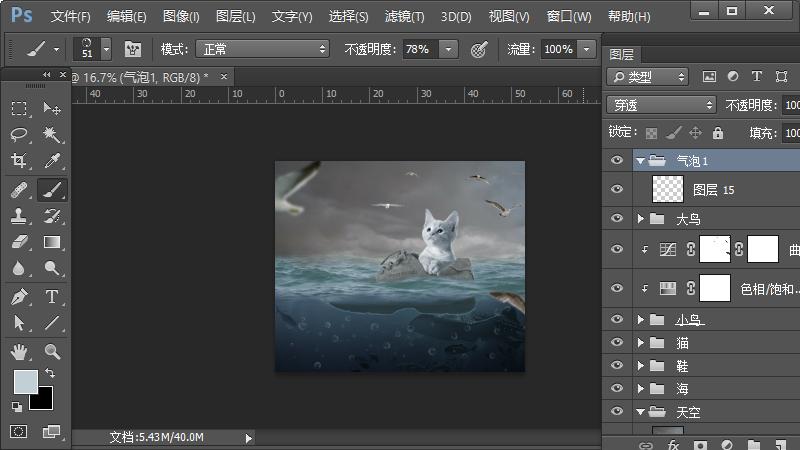This screenshot has width=800, height=450.
Task: Filter layers by pixel layer type
Action: point(709,77)
